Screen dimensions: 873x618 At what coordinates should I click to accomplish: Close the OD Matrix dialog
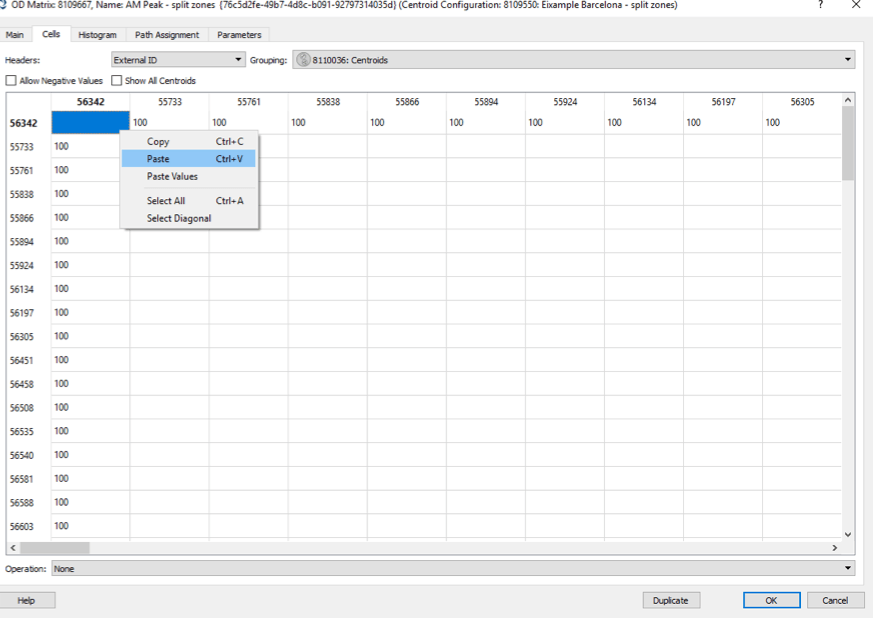tap(856, 5)
